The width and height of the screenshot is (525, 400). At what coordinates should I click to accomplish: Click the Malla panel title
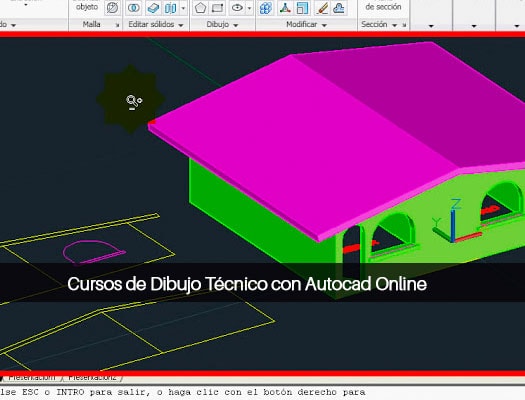91,24
